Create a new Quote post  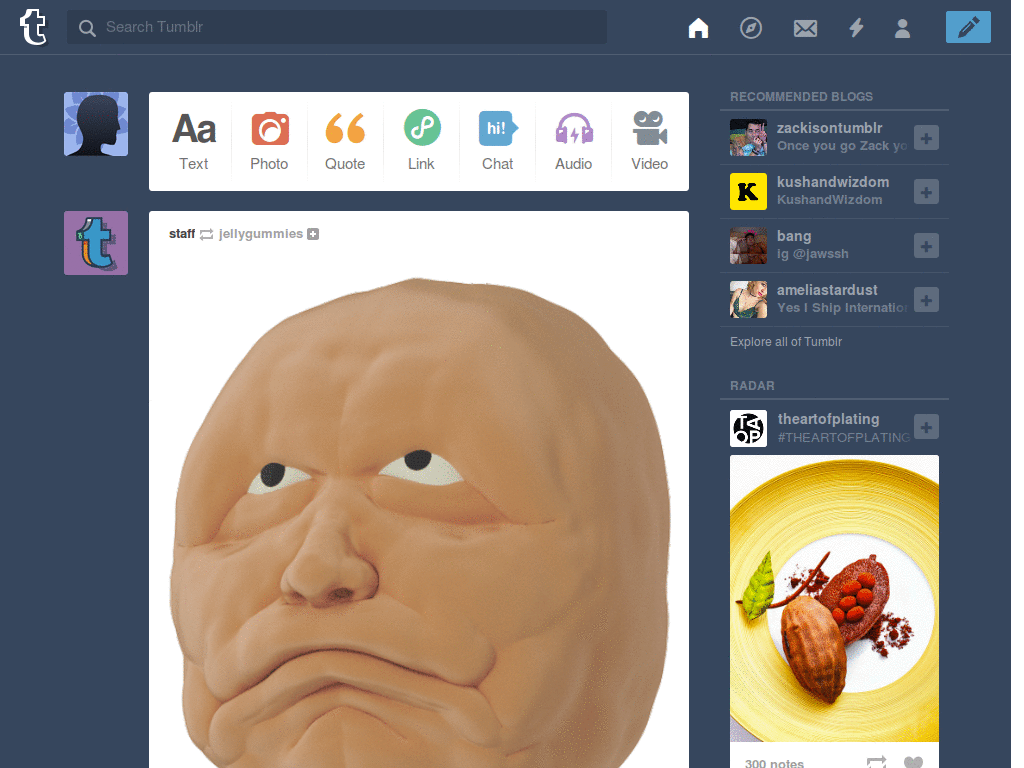(345, 141)
